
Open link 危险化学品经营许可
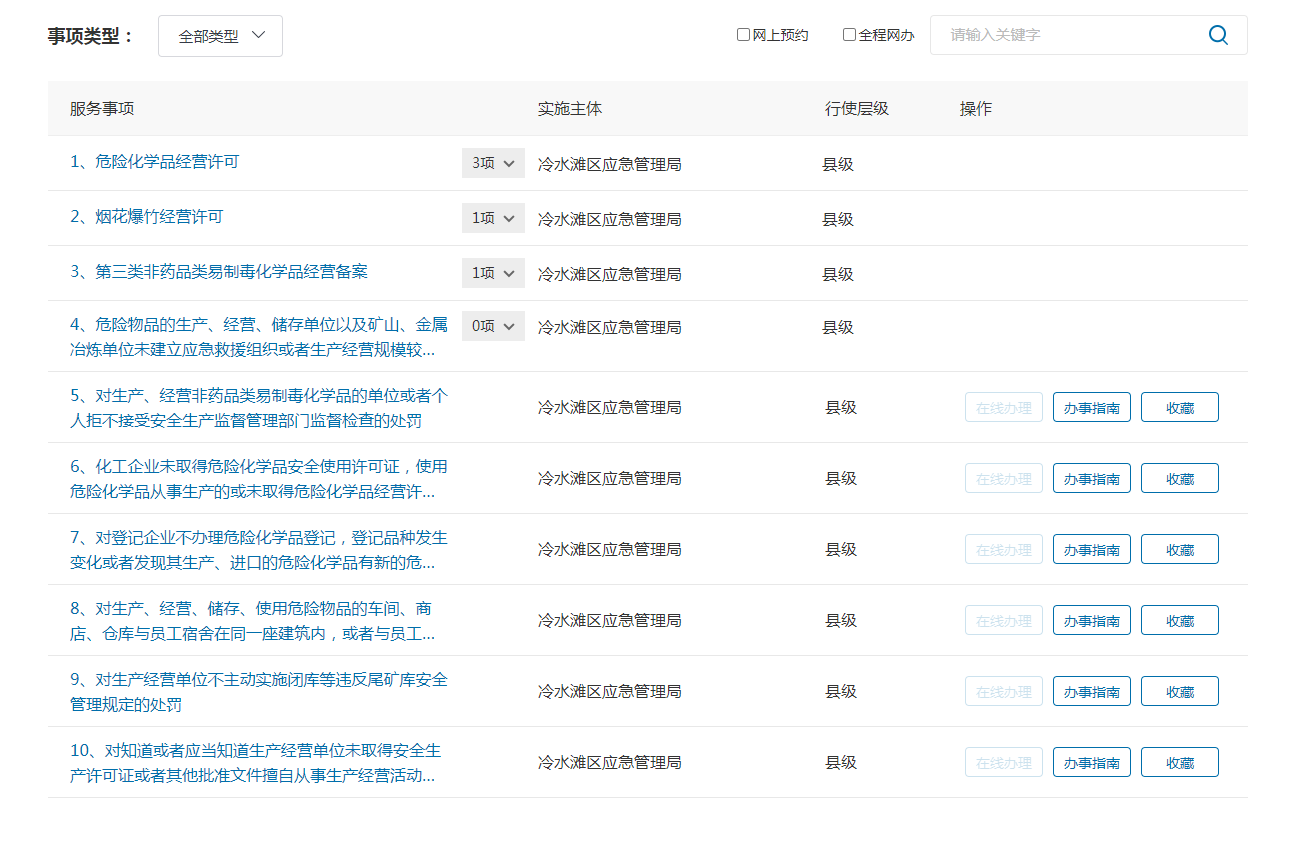[x=155, y=162]
